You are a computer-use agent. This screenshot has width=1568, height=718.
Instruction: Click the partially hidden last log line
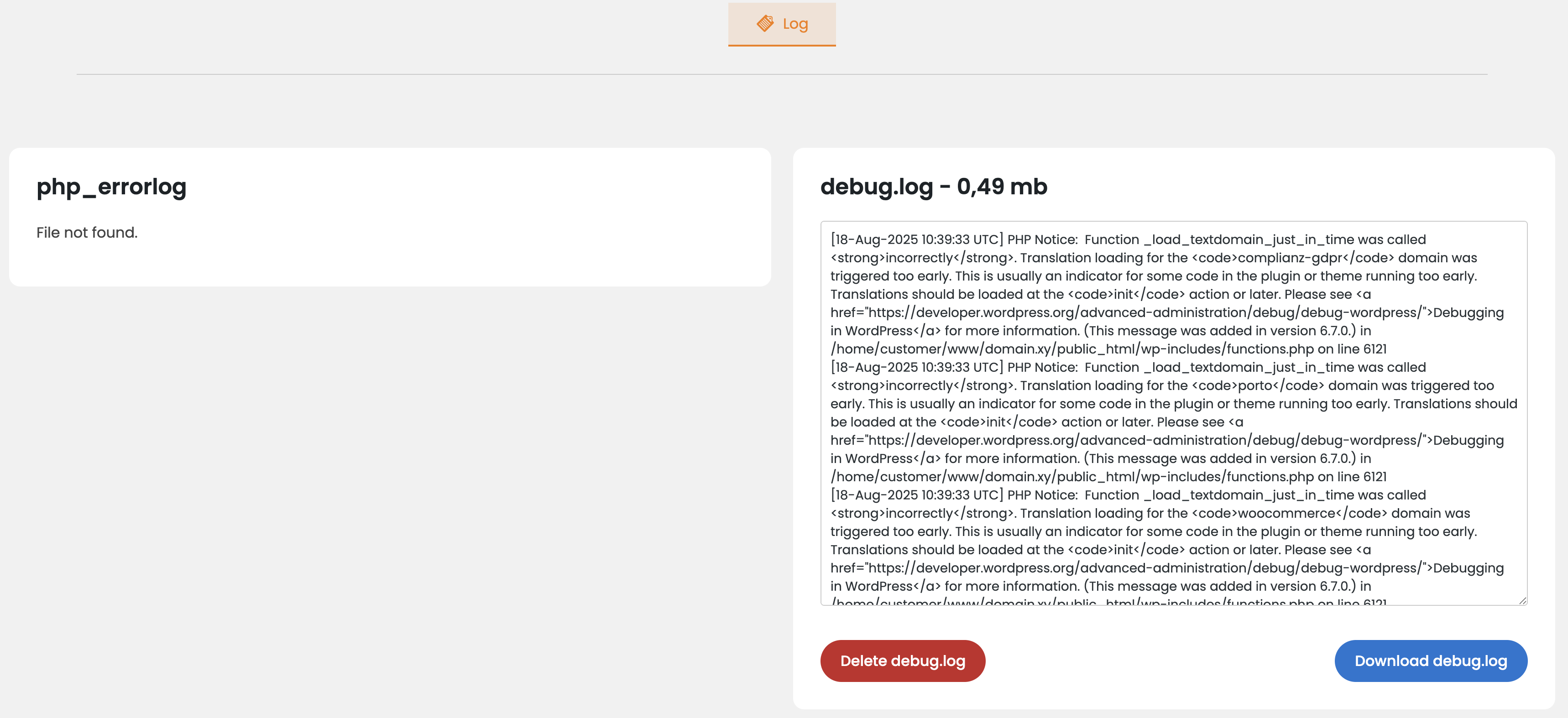[x=1108, y=601]
